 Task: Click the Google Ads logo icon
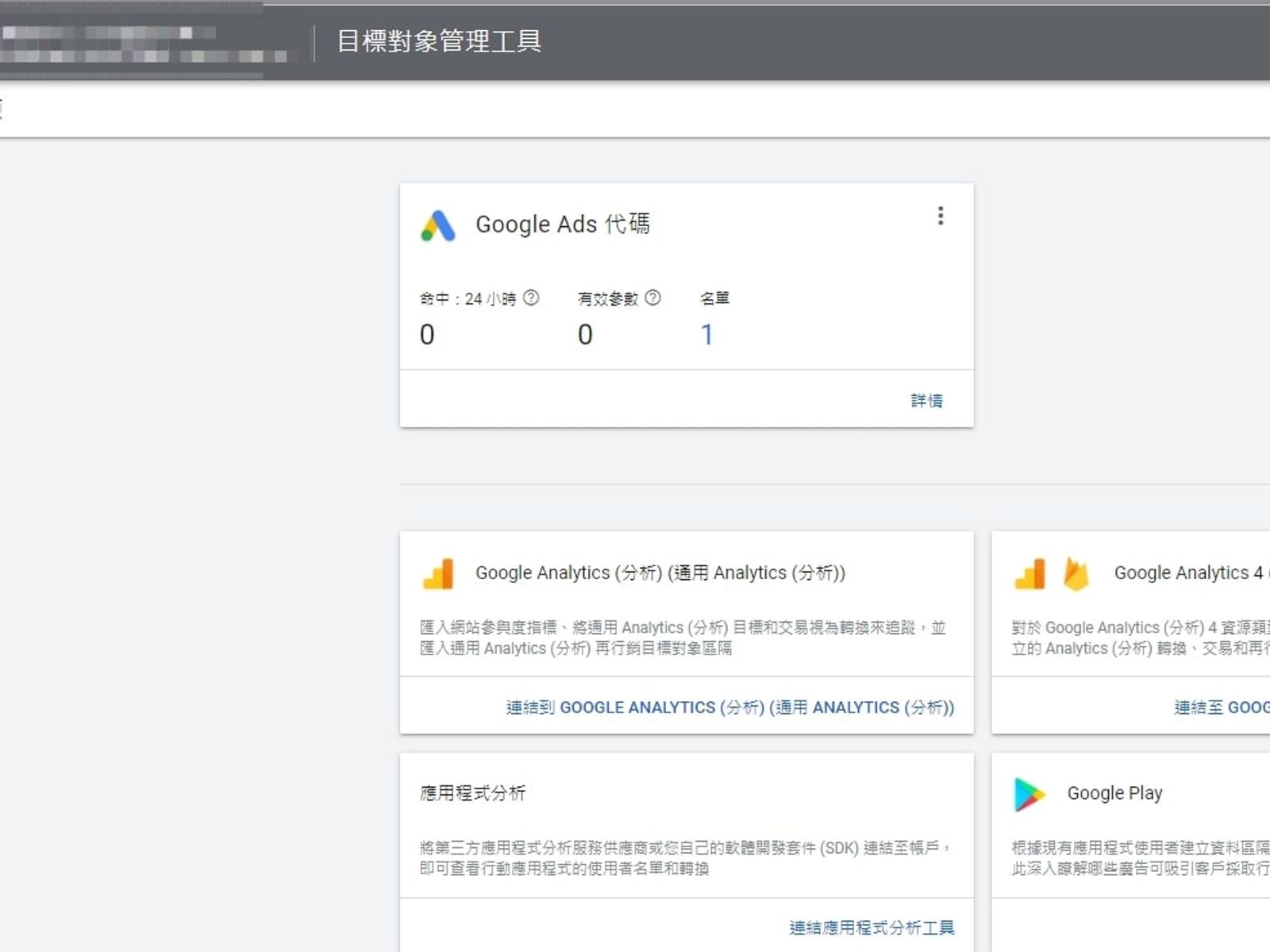click(x=438, y=225)
